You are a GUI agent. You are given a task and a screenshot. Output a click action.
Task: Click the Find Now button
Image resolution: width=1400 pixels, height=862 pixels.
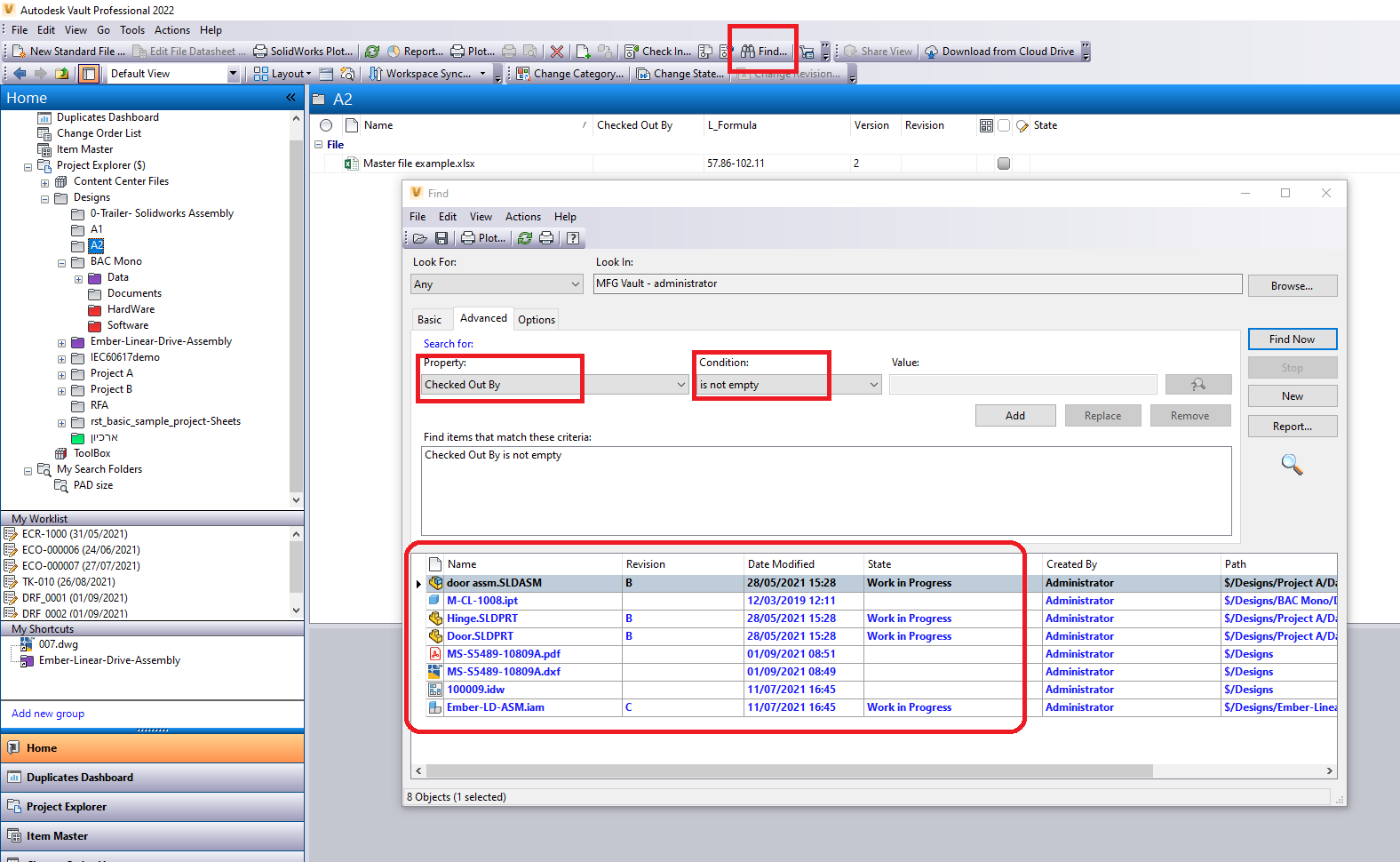[x=1292, y=339]
